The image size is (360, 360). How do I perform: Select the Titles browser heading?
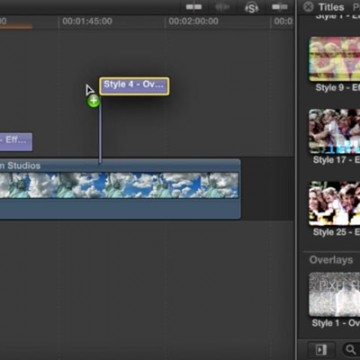click(x=331, y=7)
